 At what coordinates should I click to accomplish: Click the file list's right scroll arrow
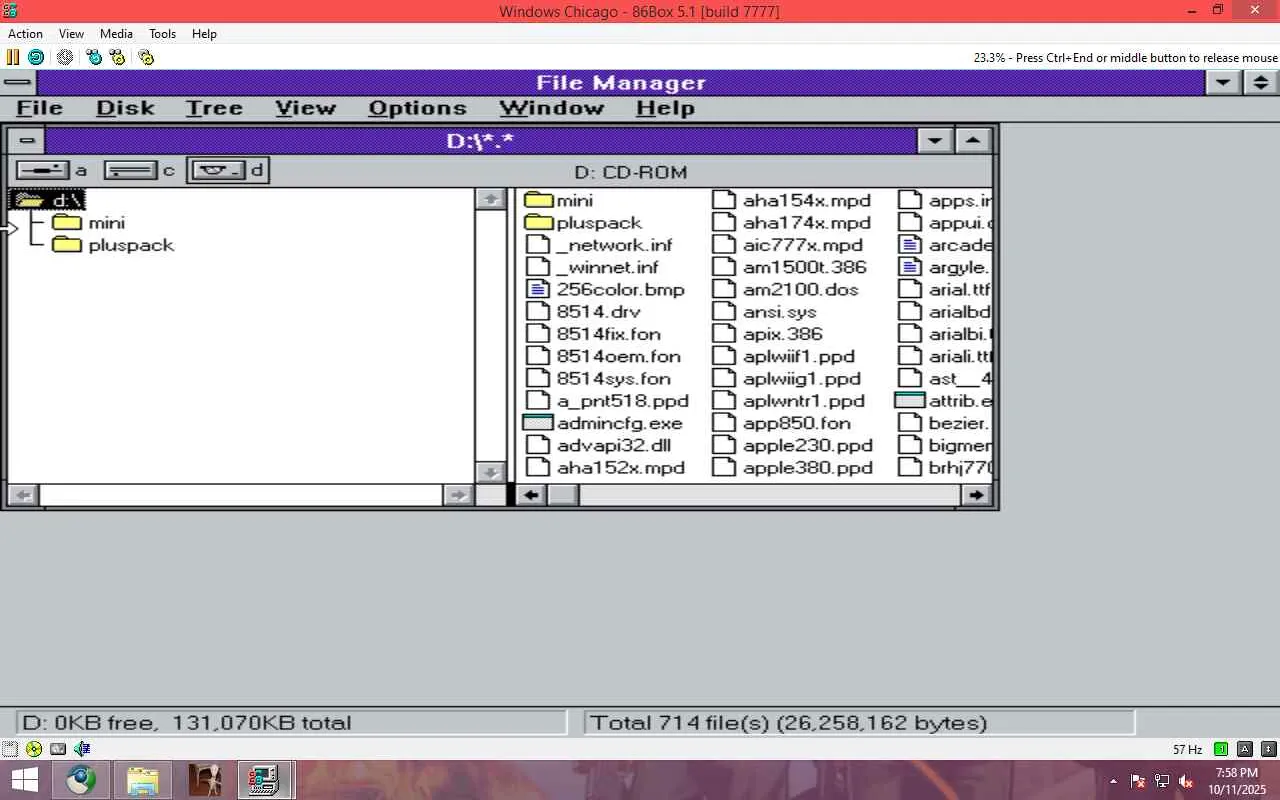(x=975, y=495)
